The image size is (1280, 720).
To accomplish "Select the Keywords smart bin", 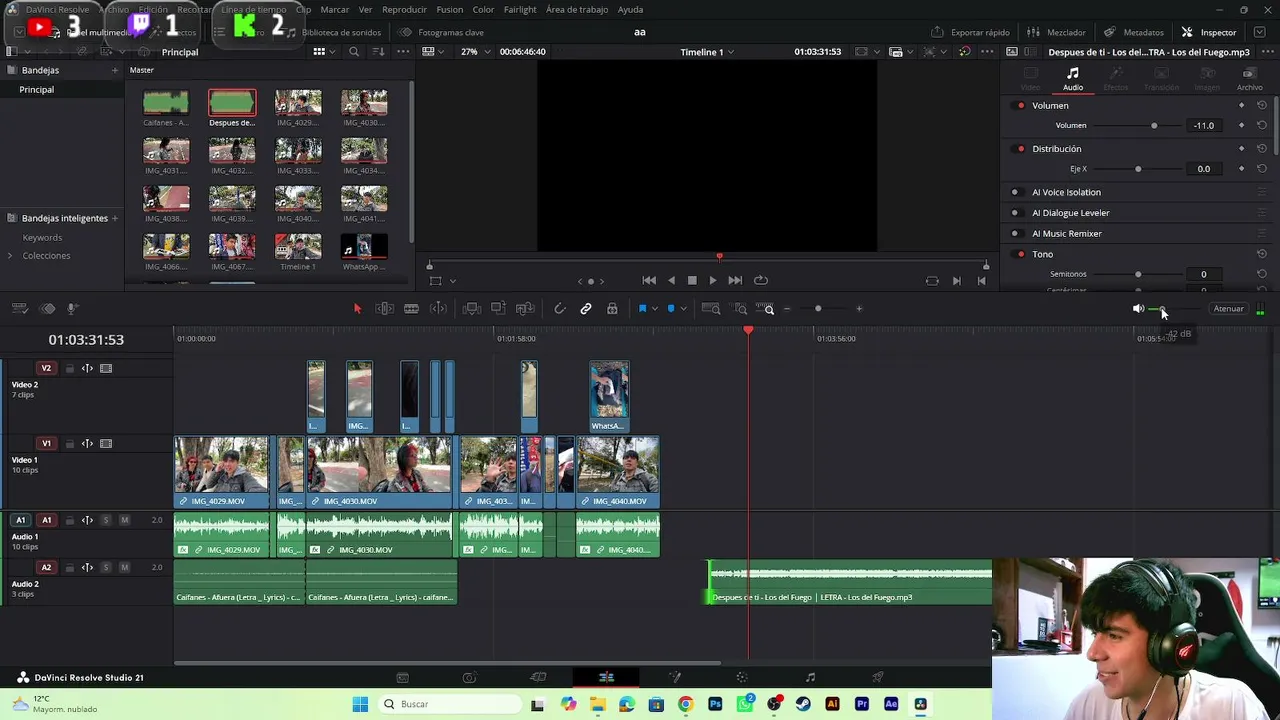I will (x=42, y=238).
